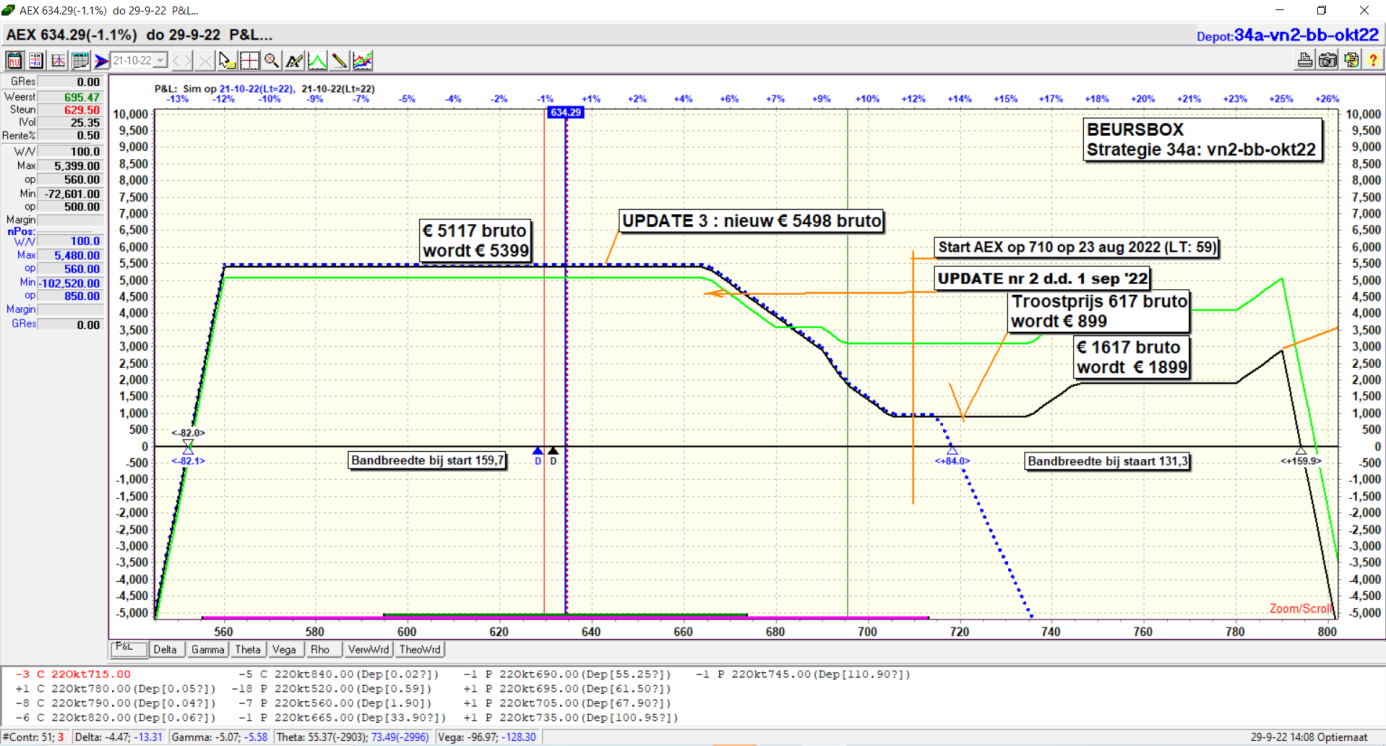Open the Theta tab
Viewport: 1386px width, 746px height.
[x=248, y=650]
